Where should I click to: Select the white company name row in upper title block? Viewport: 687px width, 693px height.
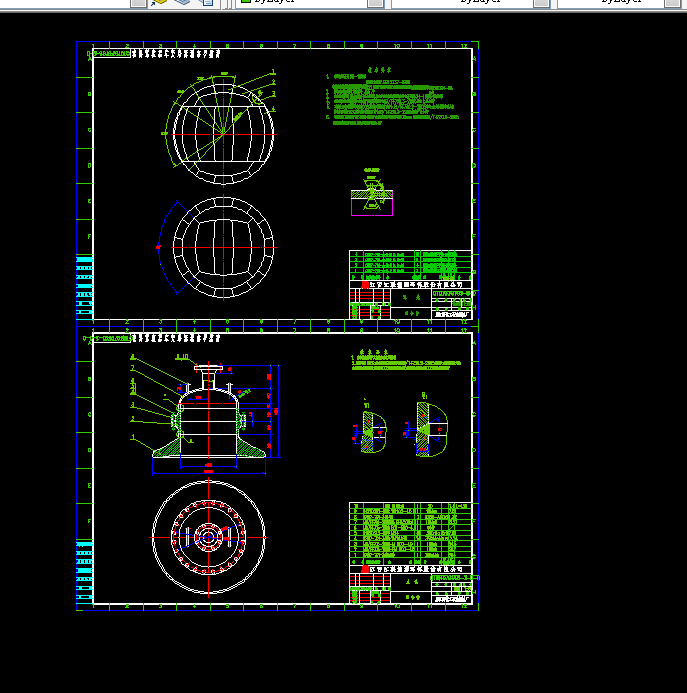(x=410, y=285)
